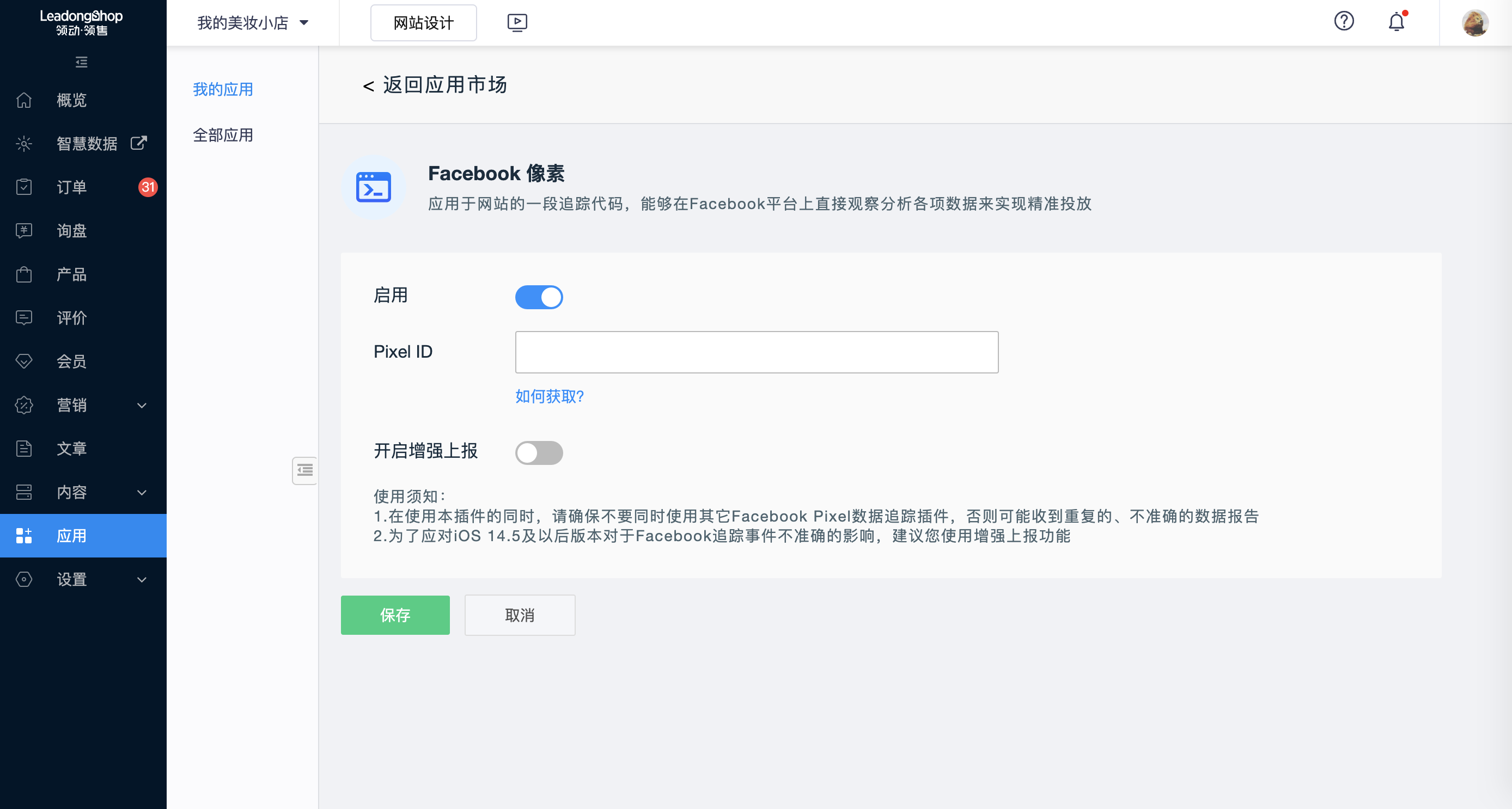Open the 如何获取? help link
Viewport: 1512px width, 809px height.
[x=549, y=396]
